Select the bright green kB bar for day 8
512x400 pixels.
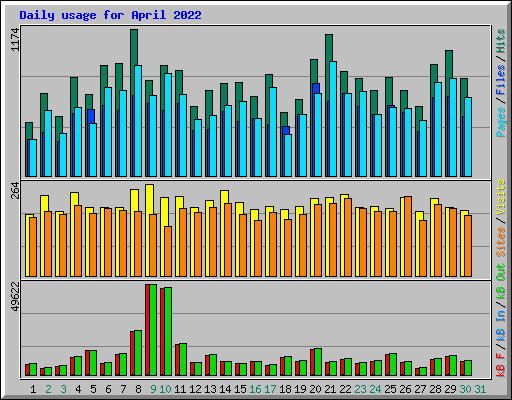coord(138,353)
